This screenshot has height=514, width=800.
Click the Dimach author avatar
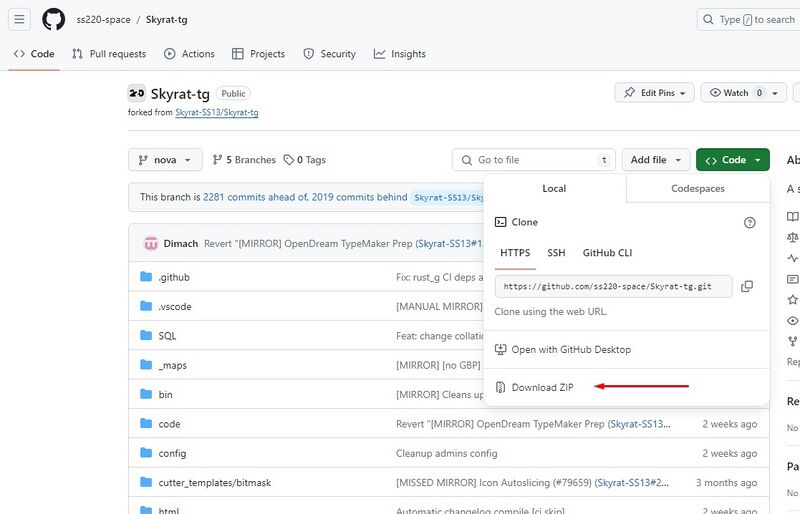(x=151, y=243)
